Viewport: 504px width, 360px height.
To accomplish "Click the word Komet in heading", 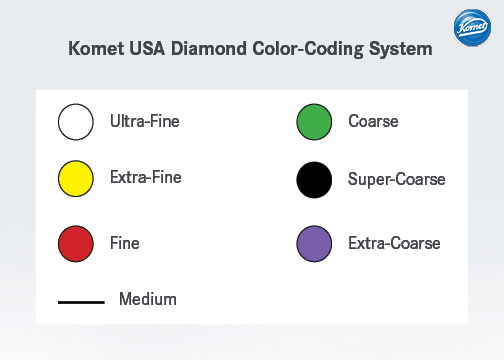I will coord(96,48).
